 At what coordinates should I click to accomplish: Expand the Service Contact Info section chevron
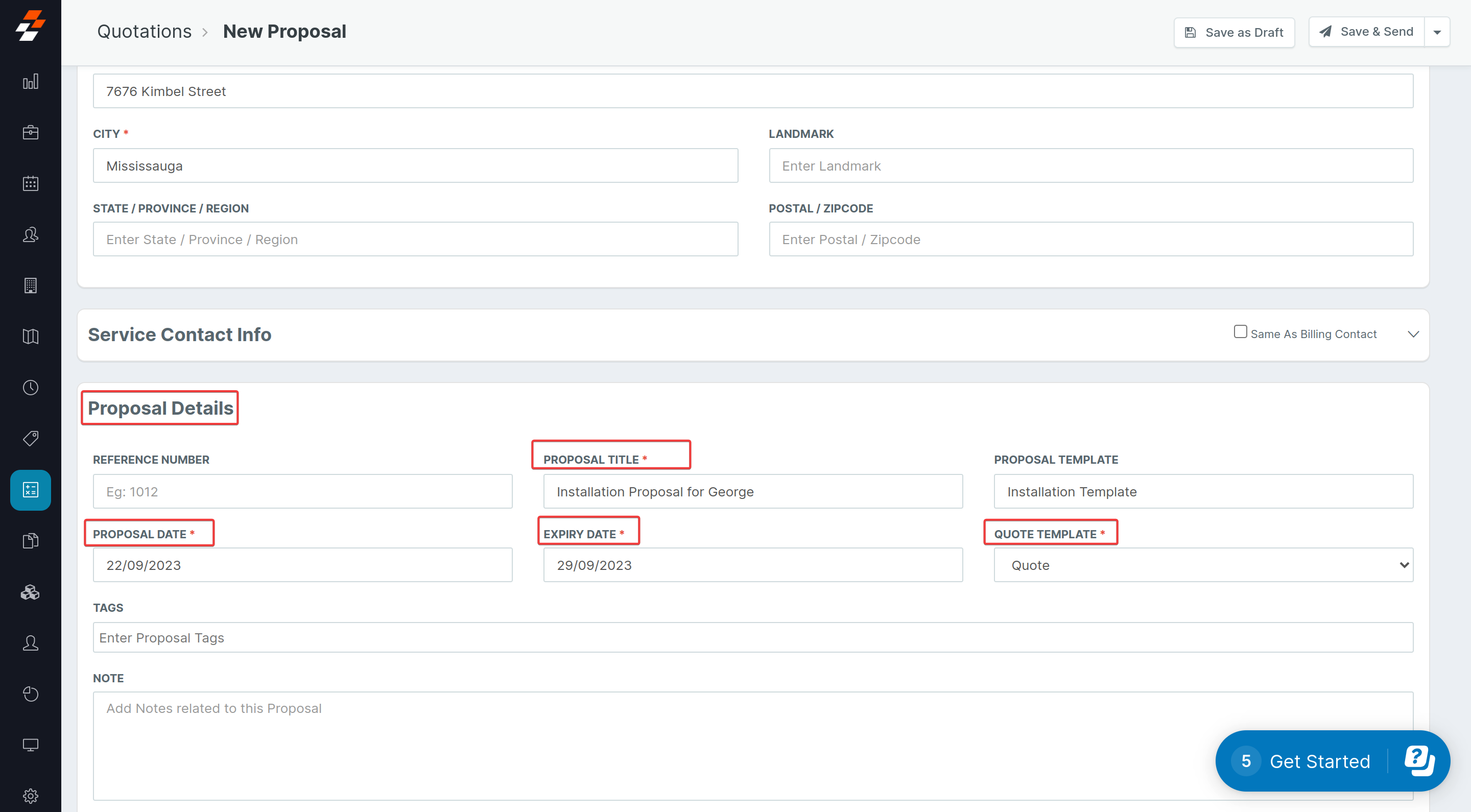pos(1413,334)
